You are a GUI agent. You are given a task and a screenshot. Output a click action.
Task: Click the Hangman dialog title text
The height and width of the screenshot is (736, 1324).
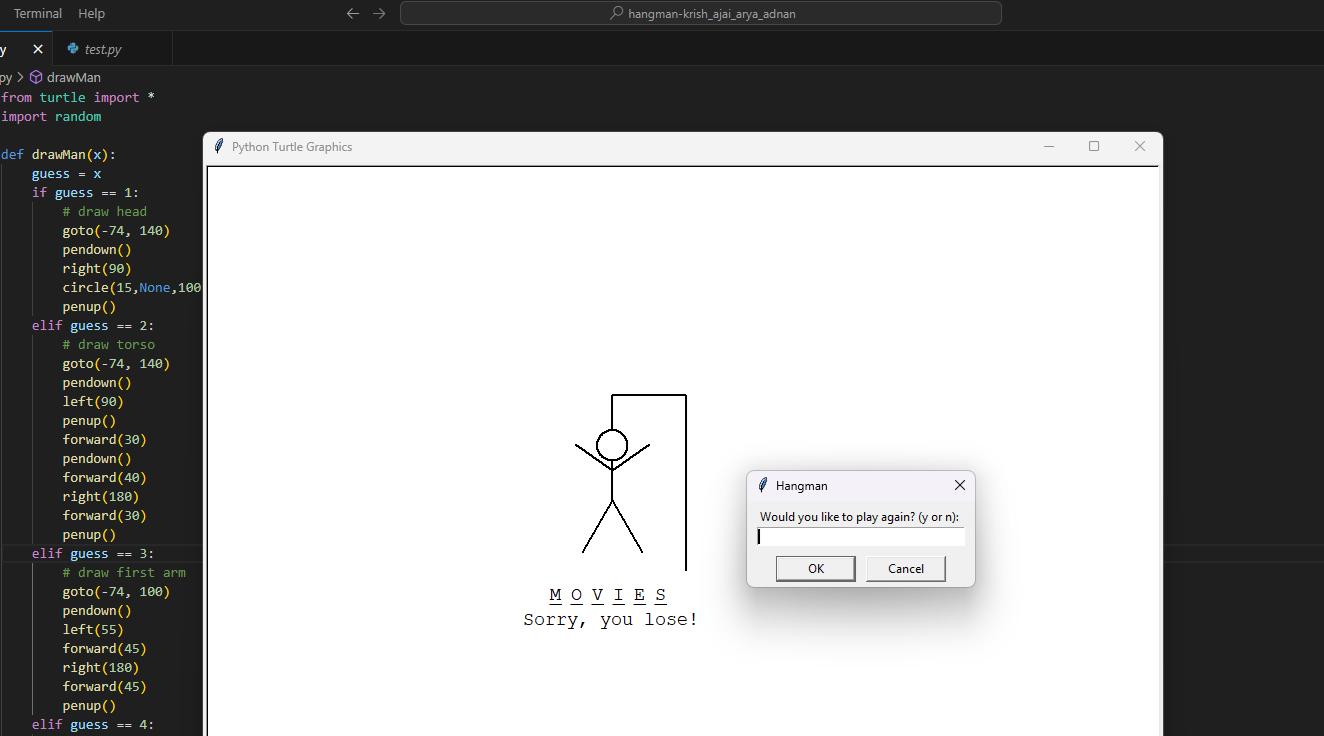801,485
